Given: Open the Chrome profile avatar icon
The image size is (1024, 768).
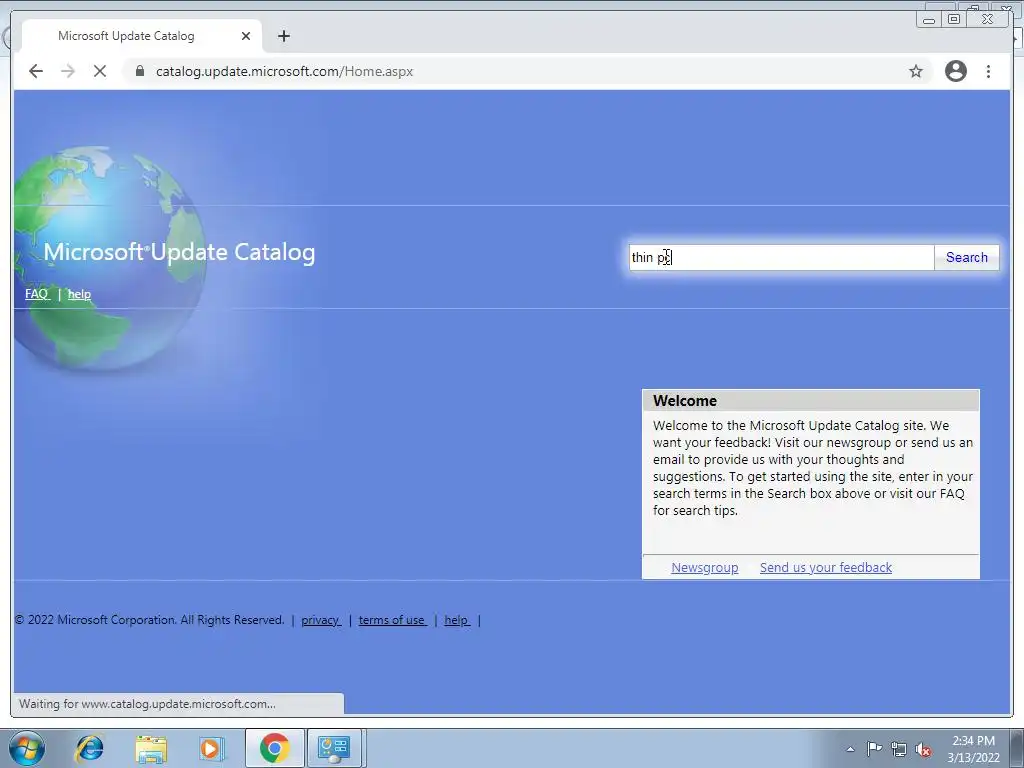Looking at the screenshot, I should pos(955,71).
